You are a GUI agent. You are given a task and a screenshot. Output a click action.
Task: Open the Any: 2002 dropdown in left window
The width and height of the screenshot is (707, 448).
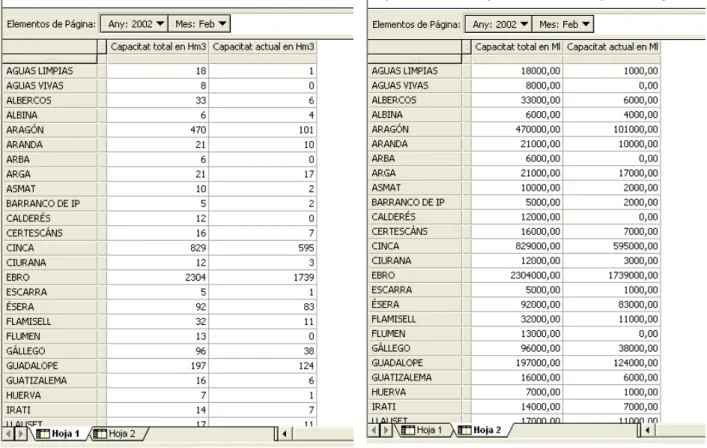pyautogui.click(x=134, y=24)
